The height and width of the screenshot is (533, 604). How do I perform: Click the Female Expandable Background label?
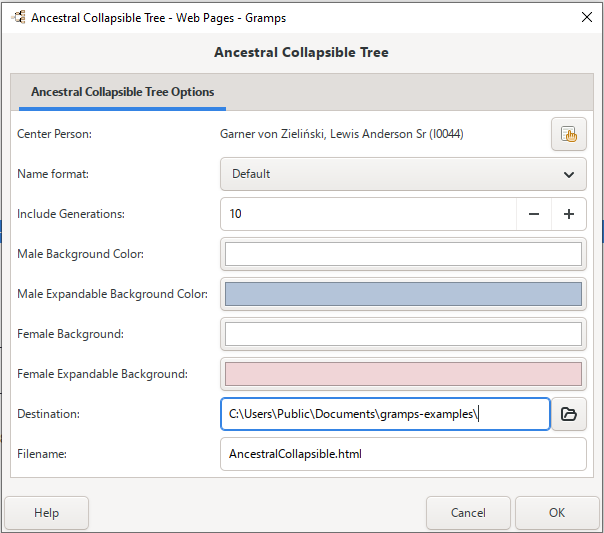coord(102,374)
